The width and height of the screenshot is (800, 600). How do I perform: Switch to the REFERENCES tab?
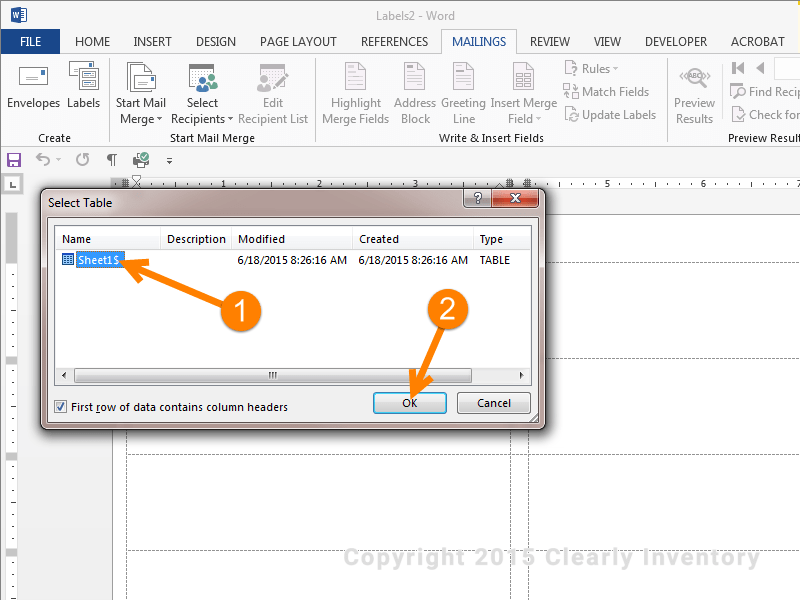pyautogui.click(x=394, y=42)
